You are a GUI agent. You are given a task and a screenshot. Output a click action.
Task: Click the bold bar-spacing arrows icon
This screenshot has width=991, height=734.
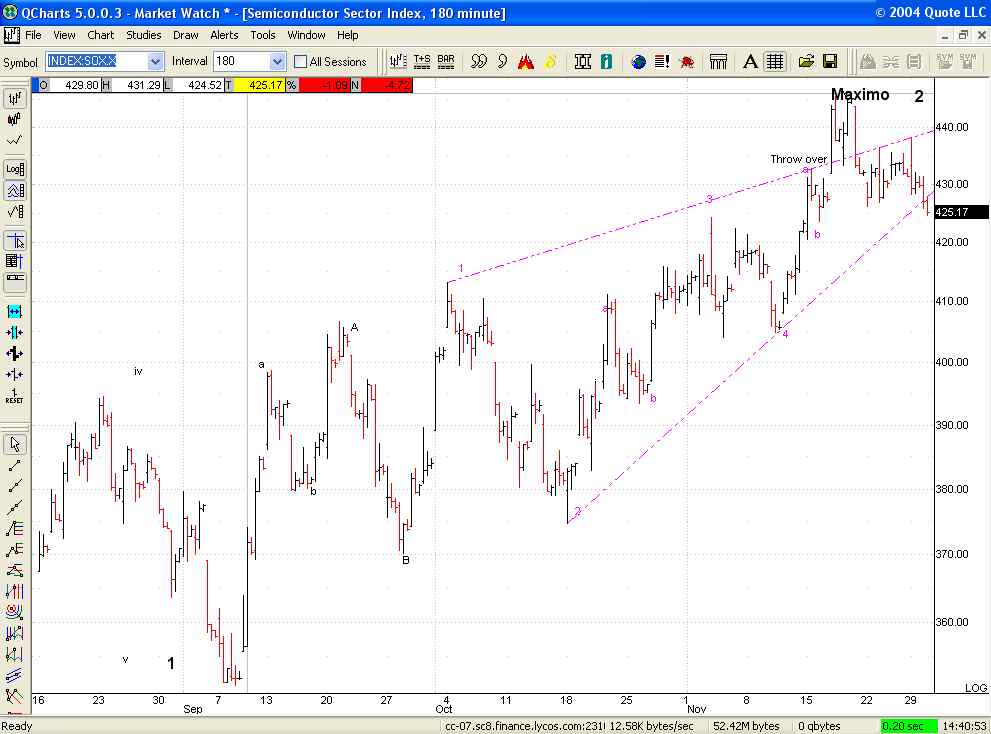click(x=15, y=354)
